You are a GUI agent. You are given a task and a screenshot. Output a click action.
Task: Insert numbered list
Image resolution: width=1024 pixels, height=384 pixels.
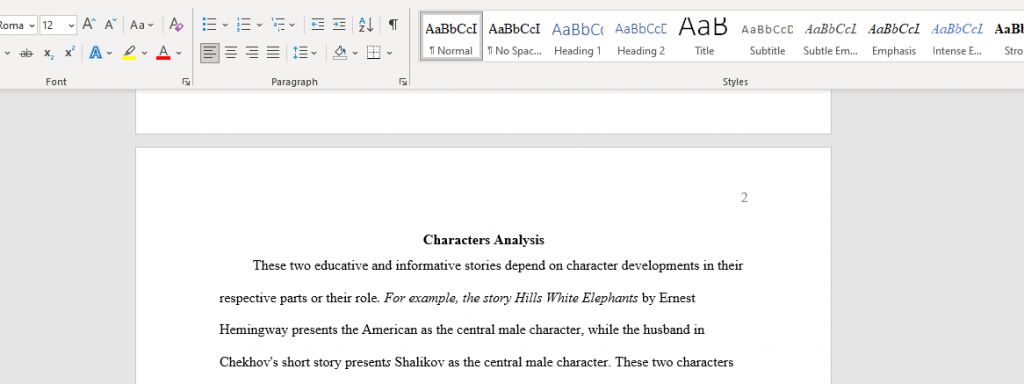(x=244, y=25)
